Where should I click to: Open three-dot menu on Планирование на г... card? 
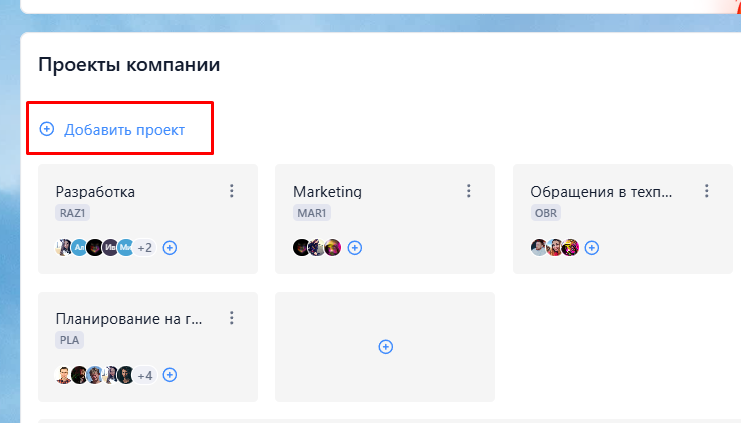click(232, 318)
